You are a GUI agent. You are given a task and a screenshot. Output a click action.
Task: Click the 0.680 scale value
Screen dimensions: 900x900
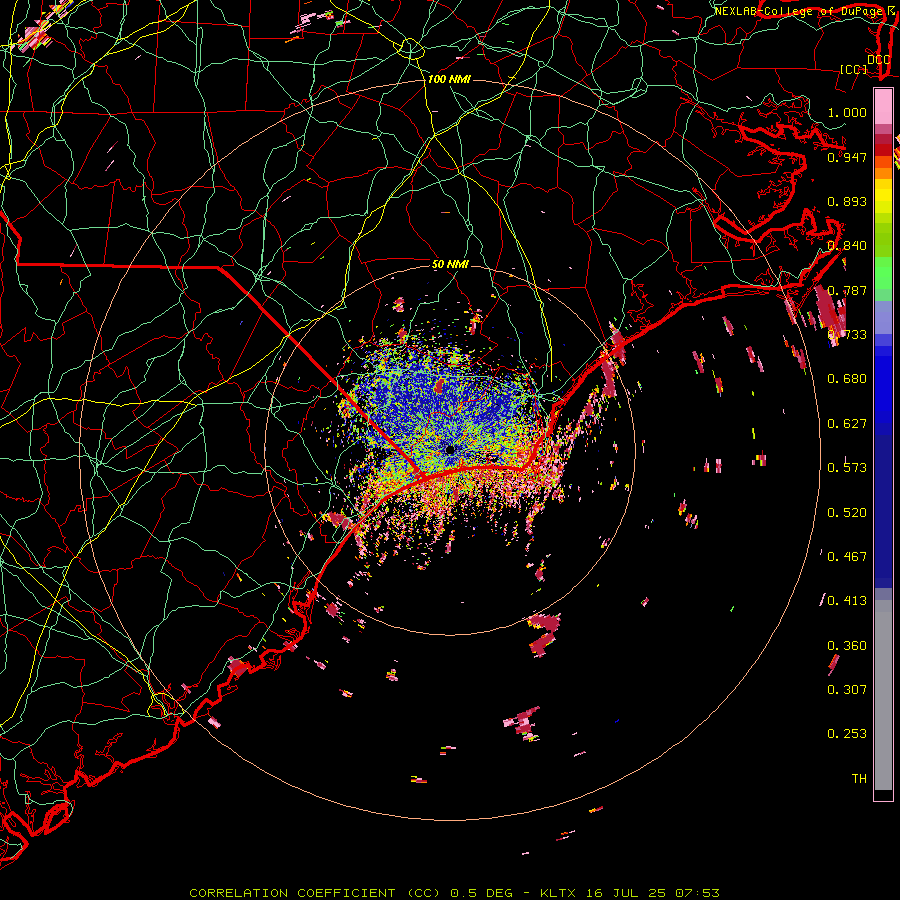[847, 379]
